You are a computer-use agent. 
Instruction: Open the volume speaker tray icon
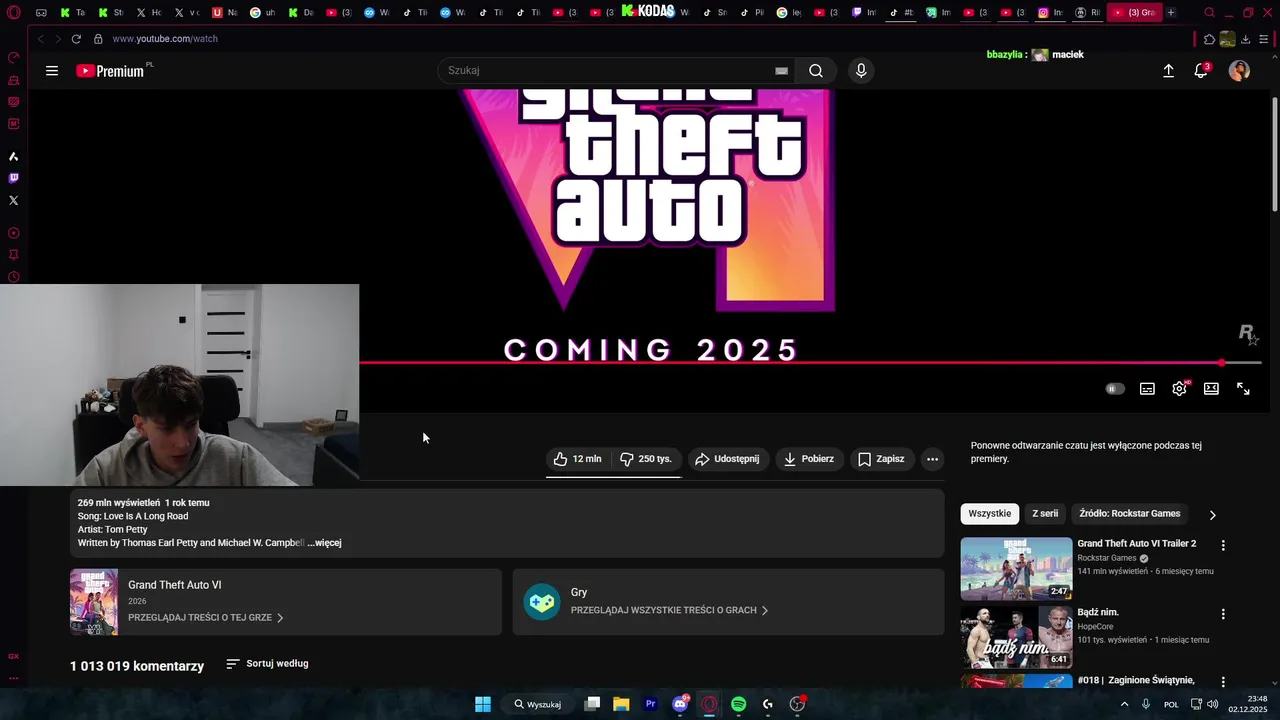point(1213,704)
